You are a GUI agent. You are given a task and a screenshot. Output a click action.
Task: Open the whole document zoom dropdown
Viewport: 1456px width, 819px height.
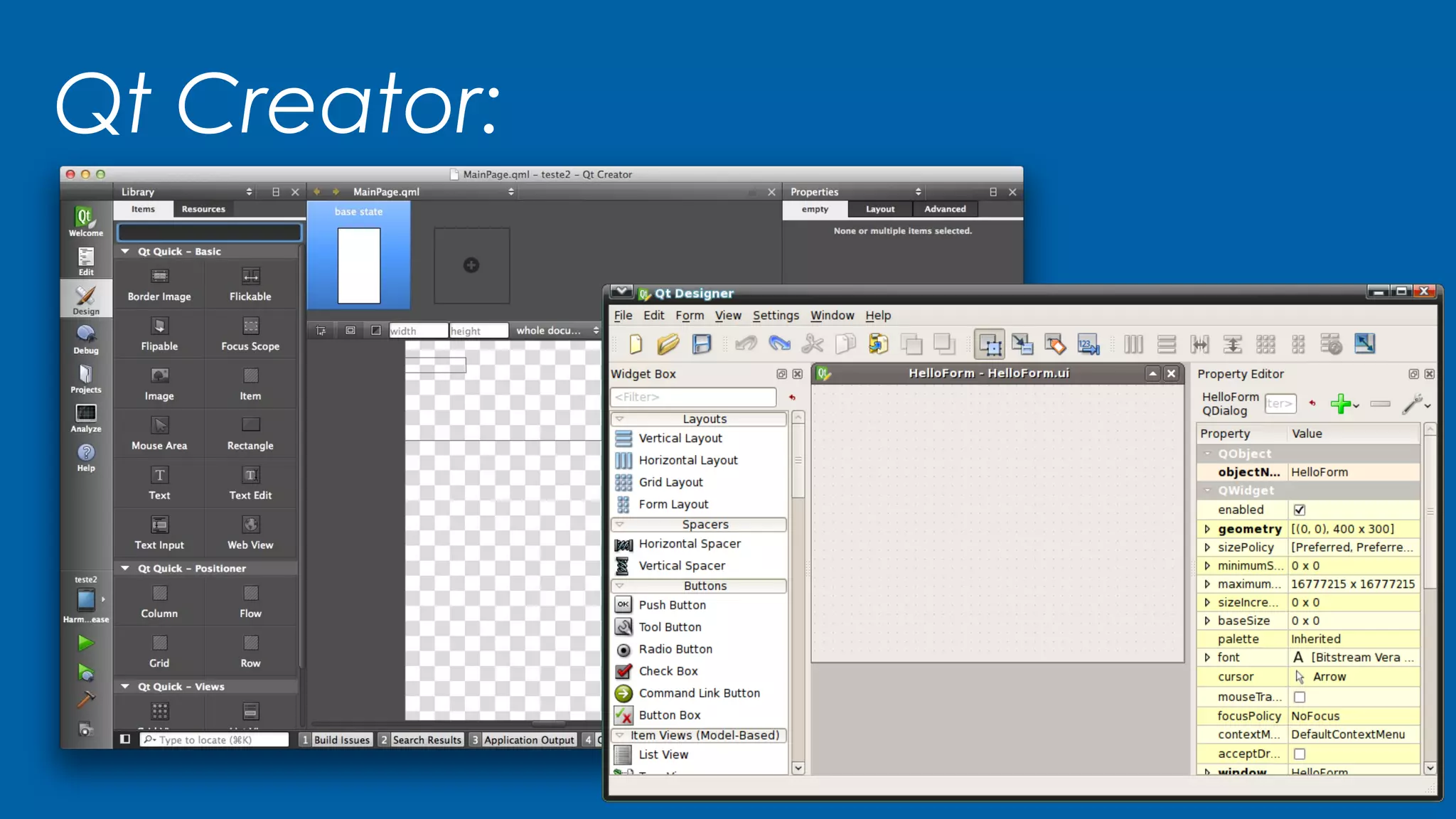pos(557,331)
